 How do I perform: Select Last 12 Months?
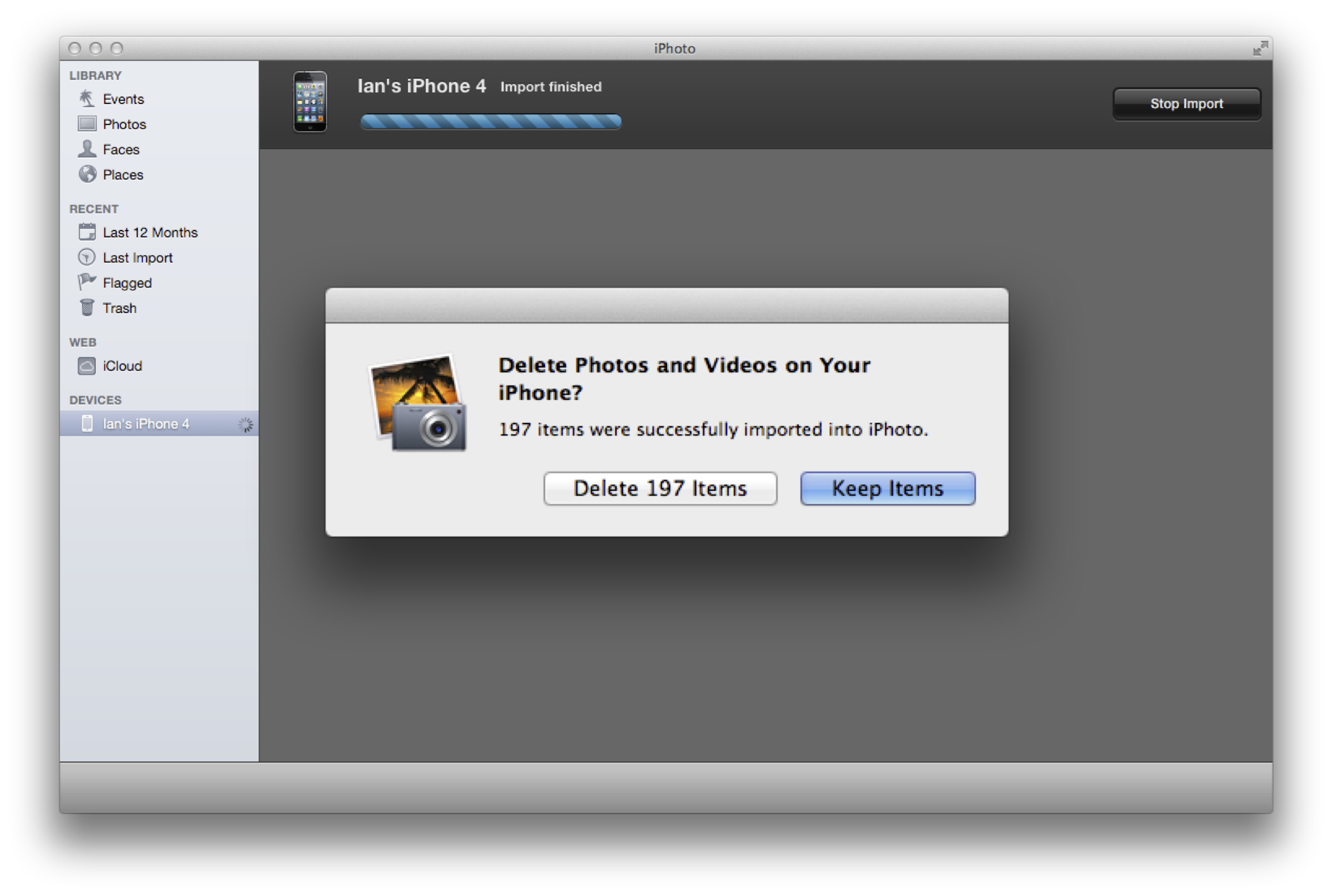click(x=159, y=232)
